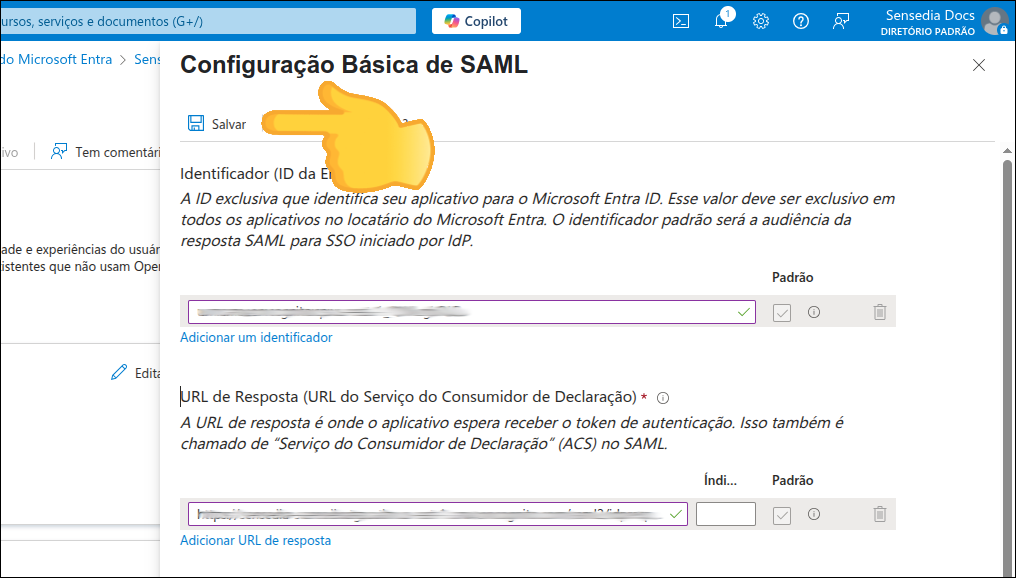
Task: Open the help question-mark menu
Action: [x=801, y=20]
